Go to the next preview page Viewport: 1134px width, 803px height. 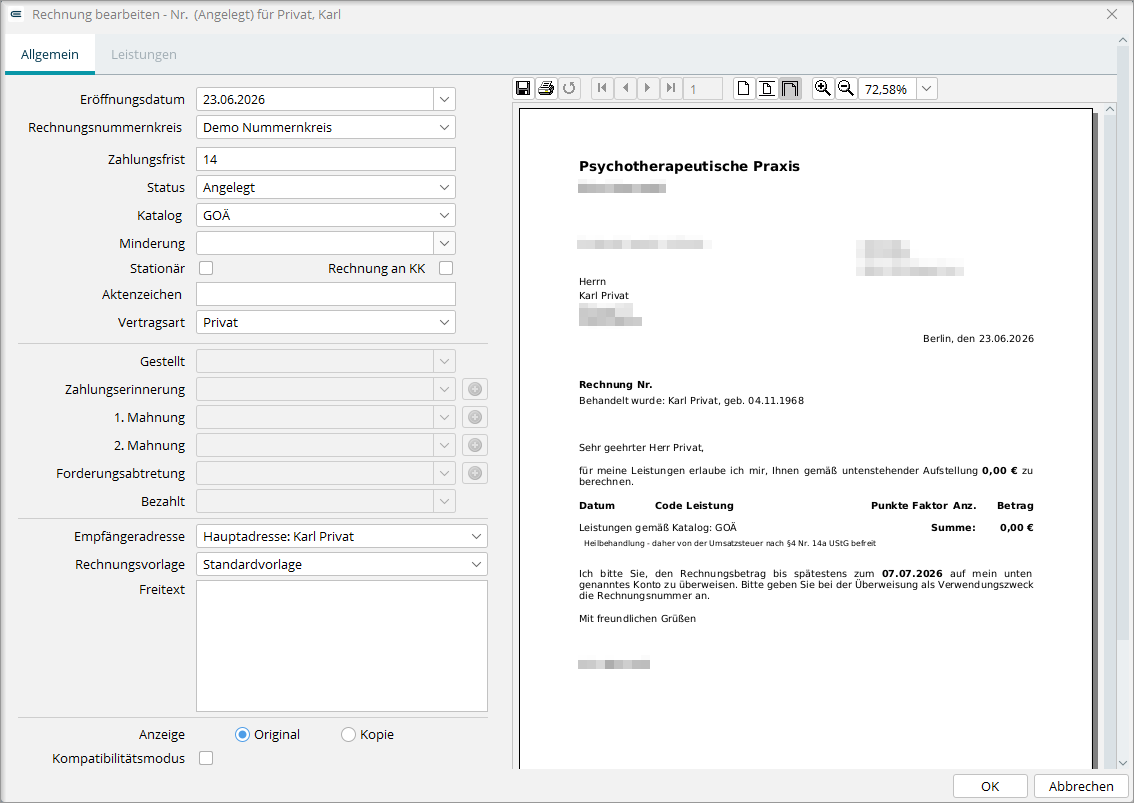click(648, 88)
